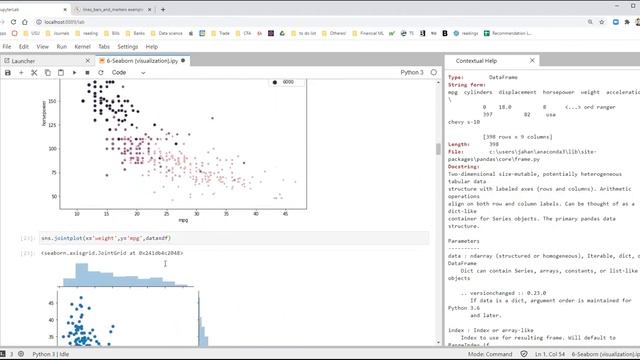Viewport: 640px width, 360px height.
Task: Click the mpg axis label
Action: [183, 220]
